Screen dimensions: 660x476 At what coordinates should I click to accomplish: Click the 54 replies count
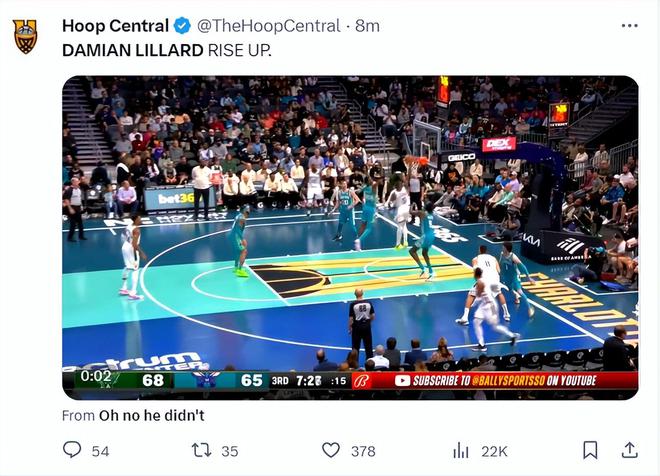[100, 451]
